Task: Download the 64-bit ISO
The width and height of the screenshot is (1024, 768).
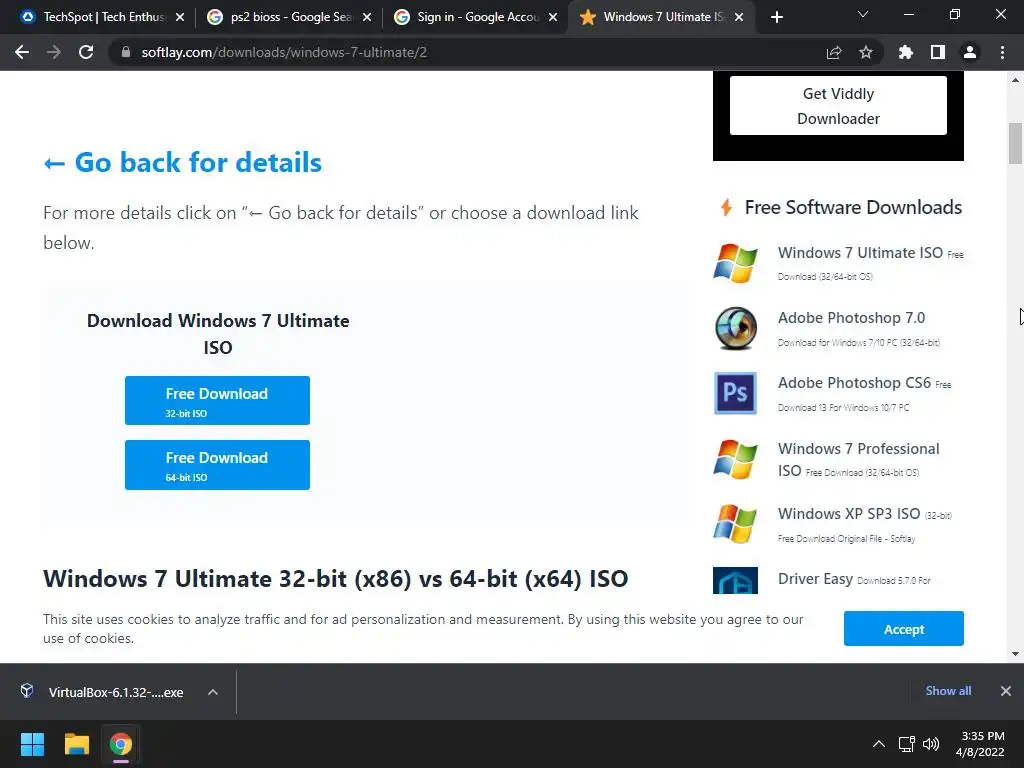Action: click(217, 465)
